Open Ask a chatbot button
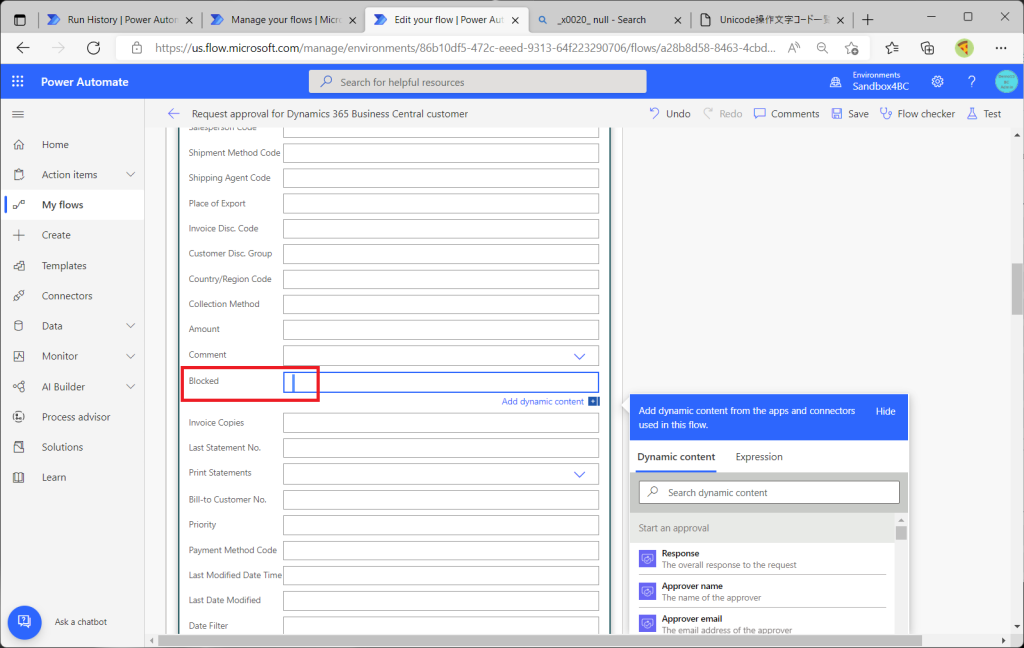 [x=24, y=622]
